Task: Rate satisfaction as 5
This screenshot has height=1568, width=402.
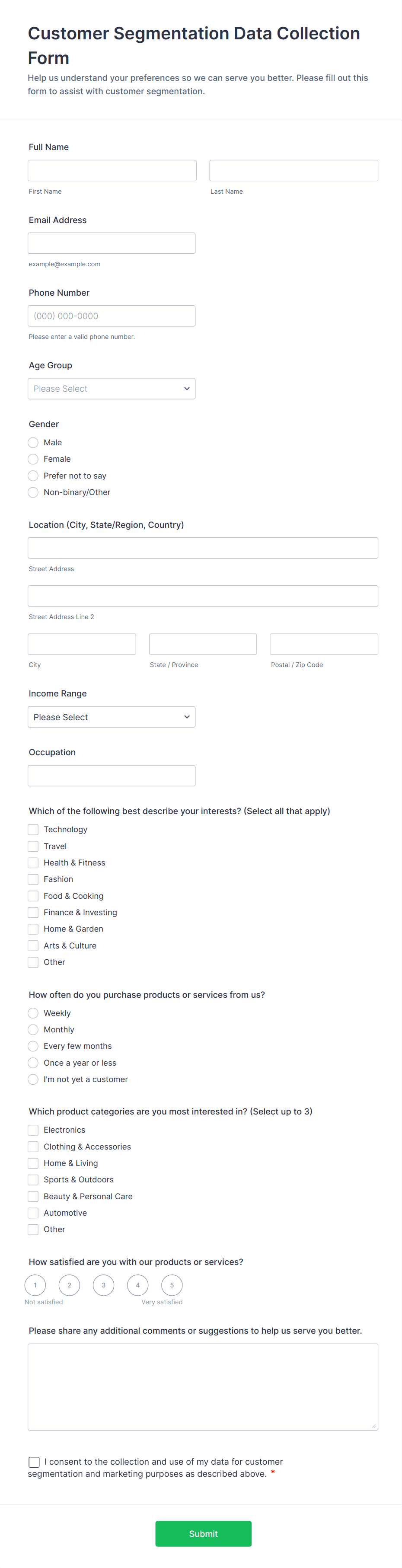Action: (x=172, y=1285)
